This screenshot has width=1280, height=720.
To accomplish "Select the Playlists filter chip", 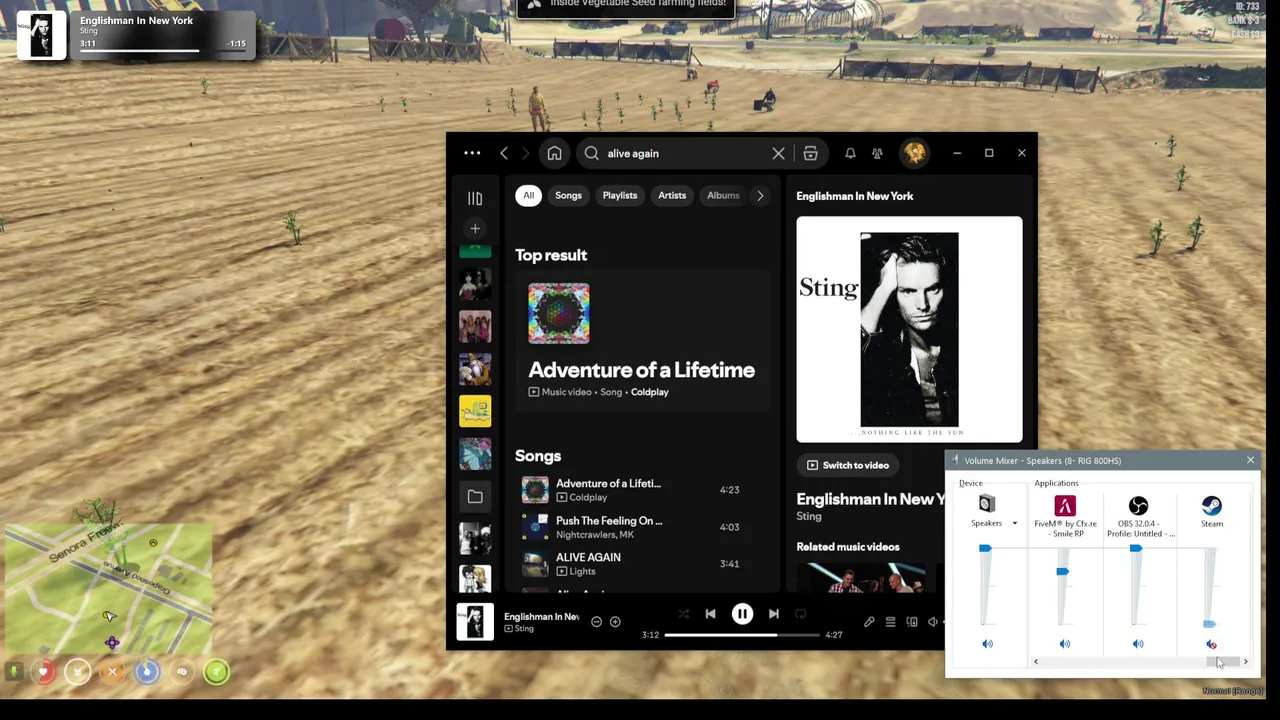I will [619, 195].
